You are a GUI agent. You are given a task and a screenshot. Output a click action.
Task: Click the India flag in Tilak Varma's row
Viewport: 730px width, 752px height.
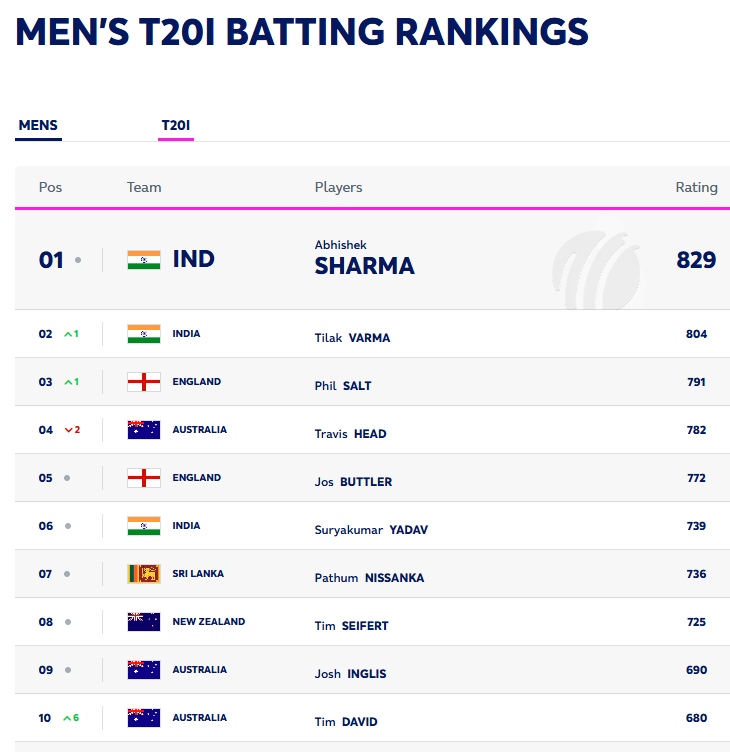click(143, 334)
